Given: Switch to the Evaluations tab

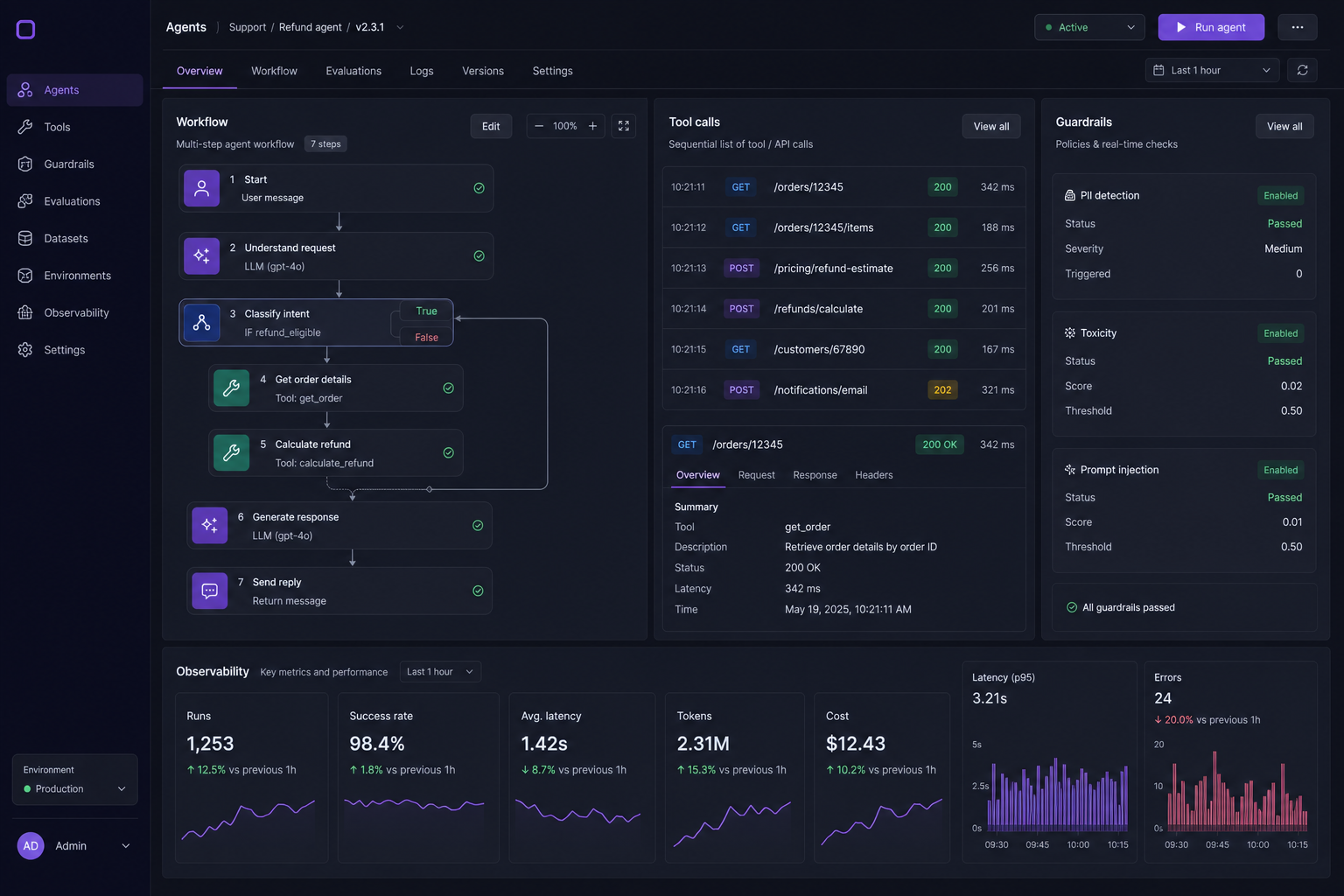Looking at the screenshot, I should click(353, 71).
